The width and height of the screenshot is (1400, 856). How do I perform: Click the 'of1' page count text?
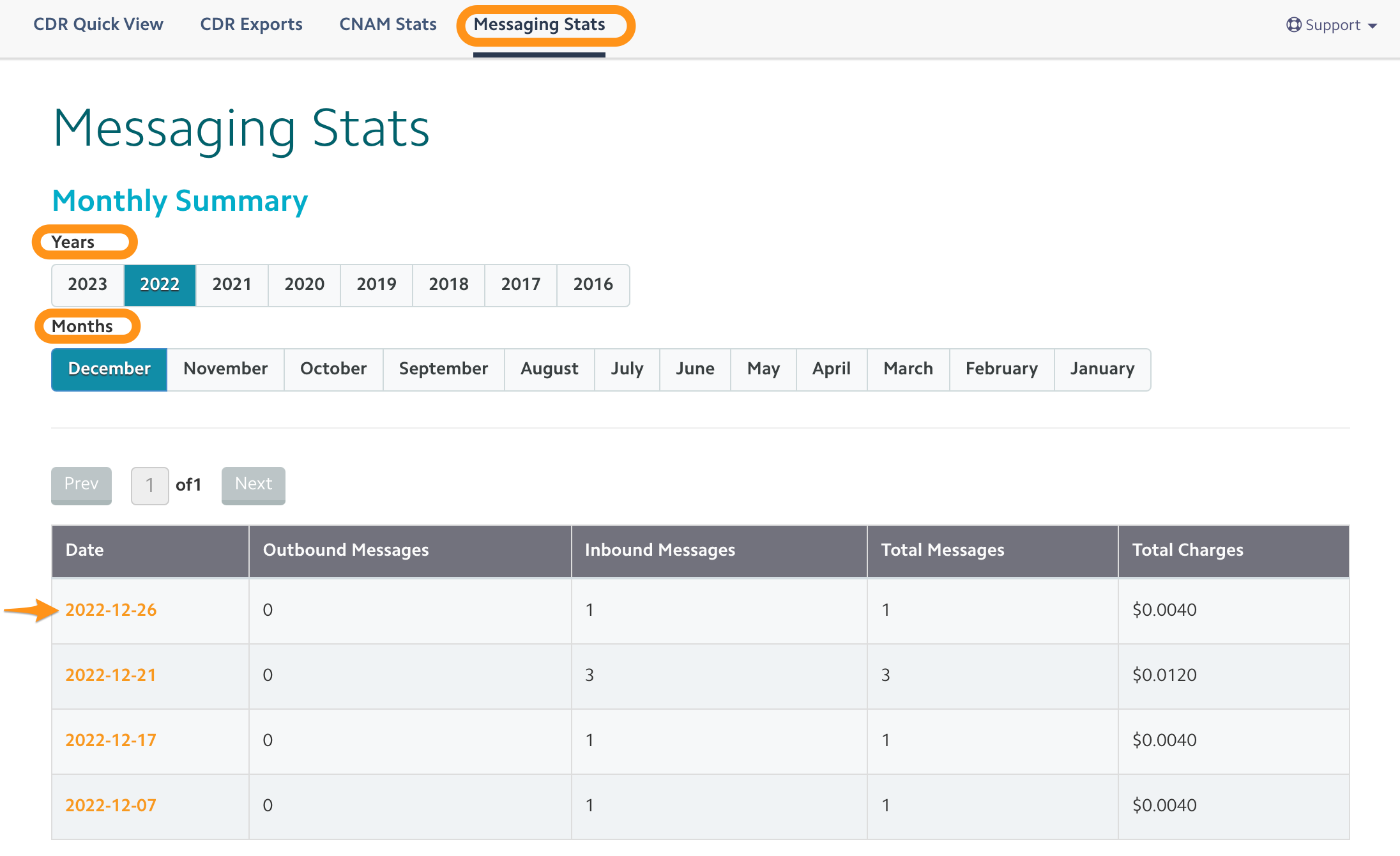pos(188,485)
